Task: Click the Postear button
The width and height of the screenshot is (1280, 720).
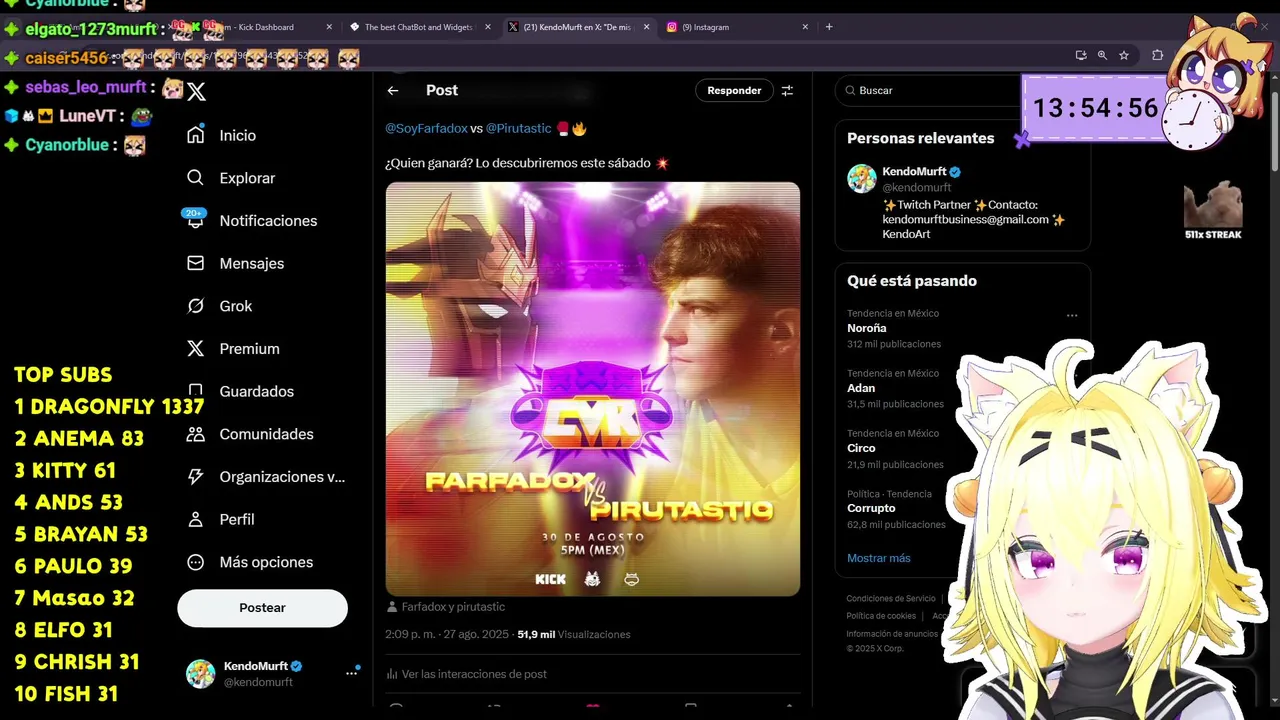Action: [x=262, y=608]
